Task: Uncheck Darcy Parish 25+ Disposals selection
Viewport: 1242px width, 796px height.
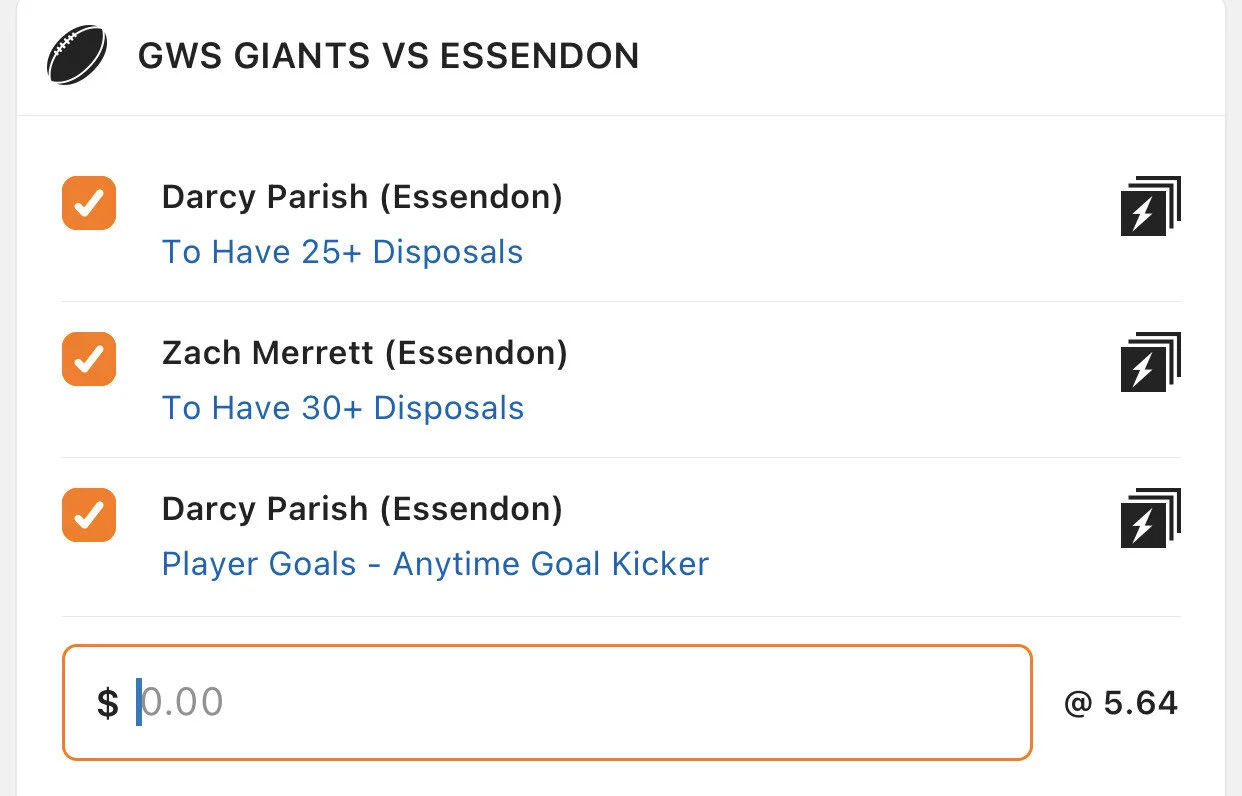Action: [89, 203]
